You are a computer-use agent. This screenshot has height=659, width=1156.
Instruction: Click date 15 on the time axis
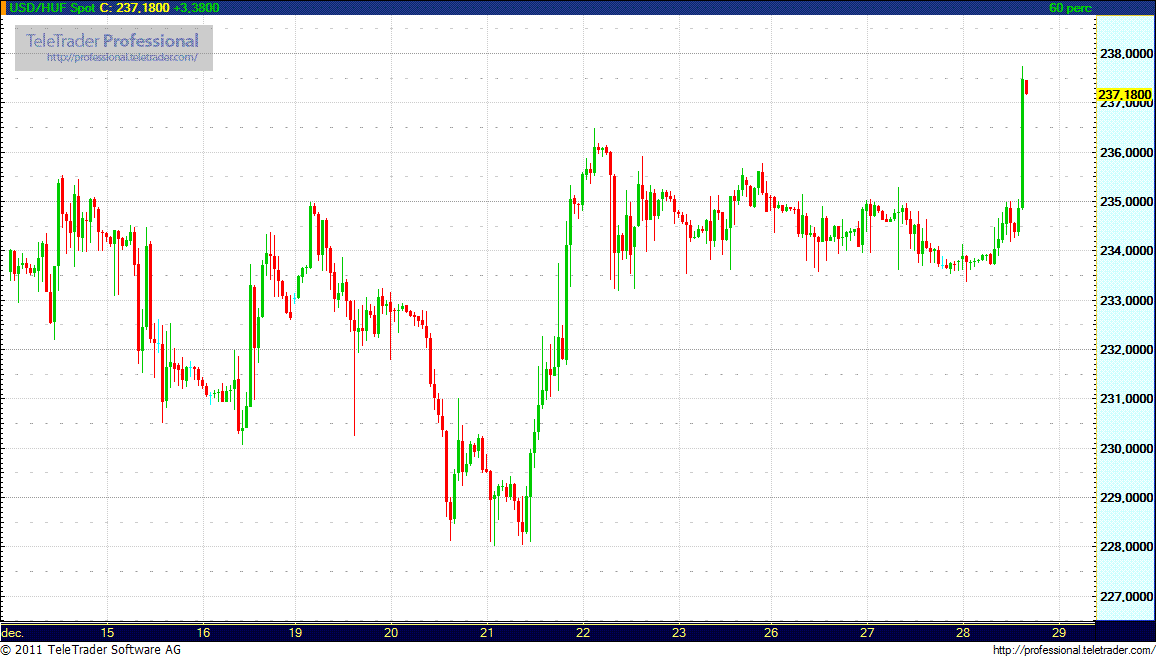pyautogui.click(x=107, y=633)
